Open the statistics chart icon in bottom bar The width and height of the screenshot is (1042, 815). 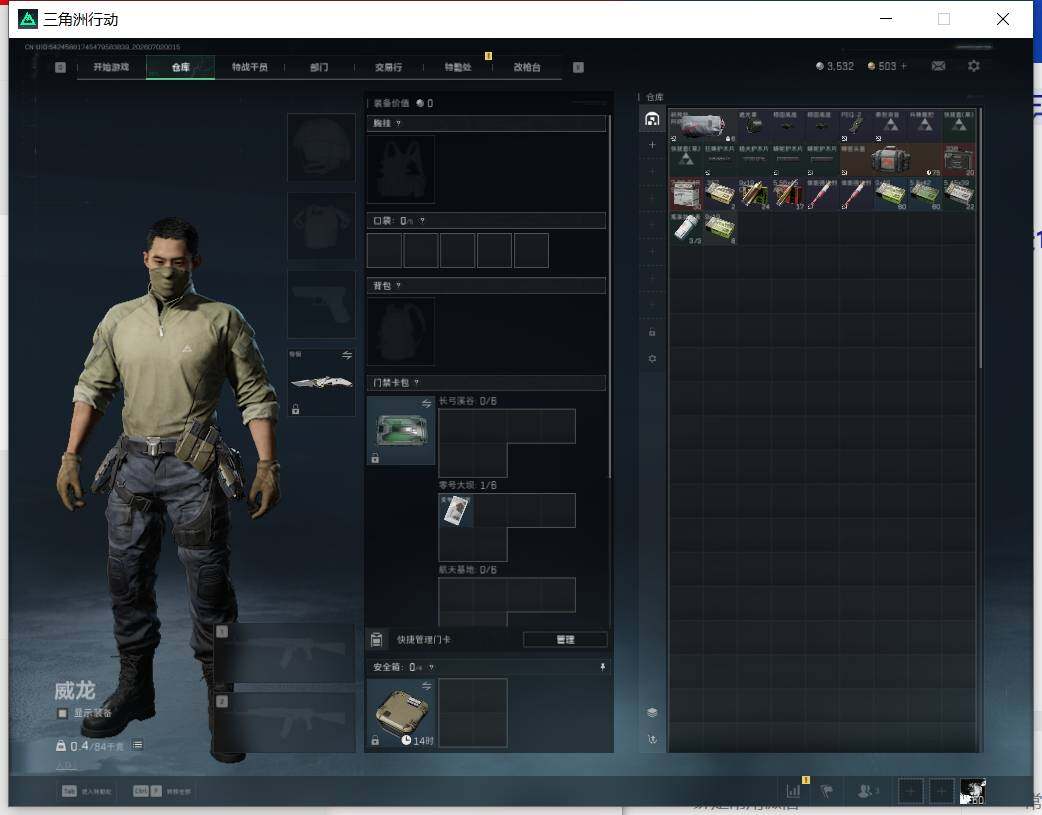click(793, 791)
